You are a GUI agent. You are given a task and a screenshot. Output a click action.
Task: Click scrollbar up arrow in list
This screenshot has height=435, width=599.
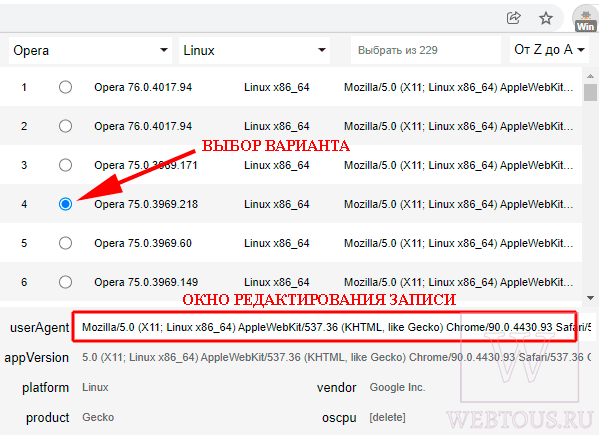pos(590,76)
